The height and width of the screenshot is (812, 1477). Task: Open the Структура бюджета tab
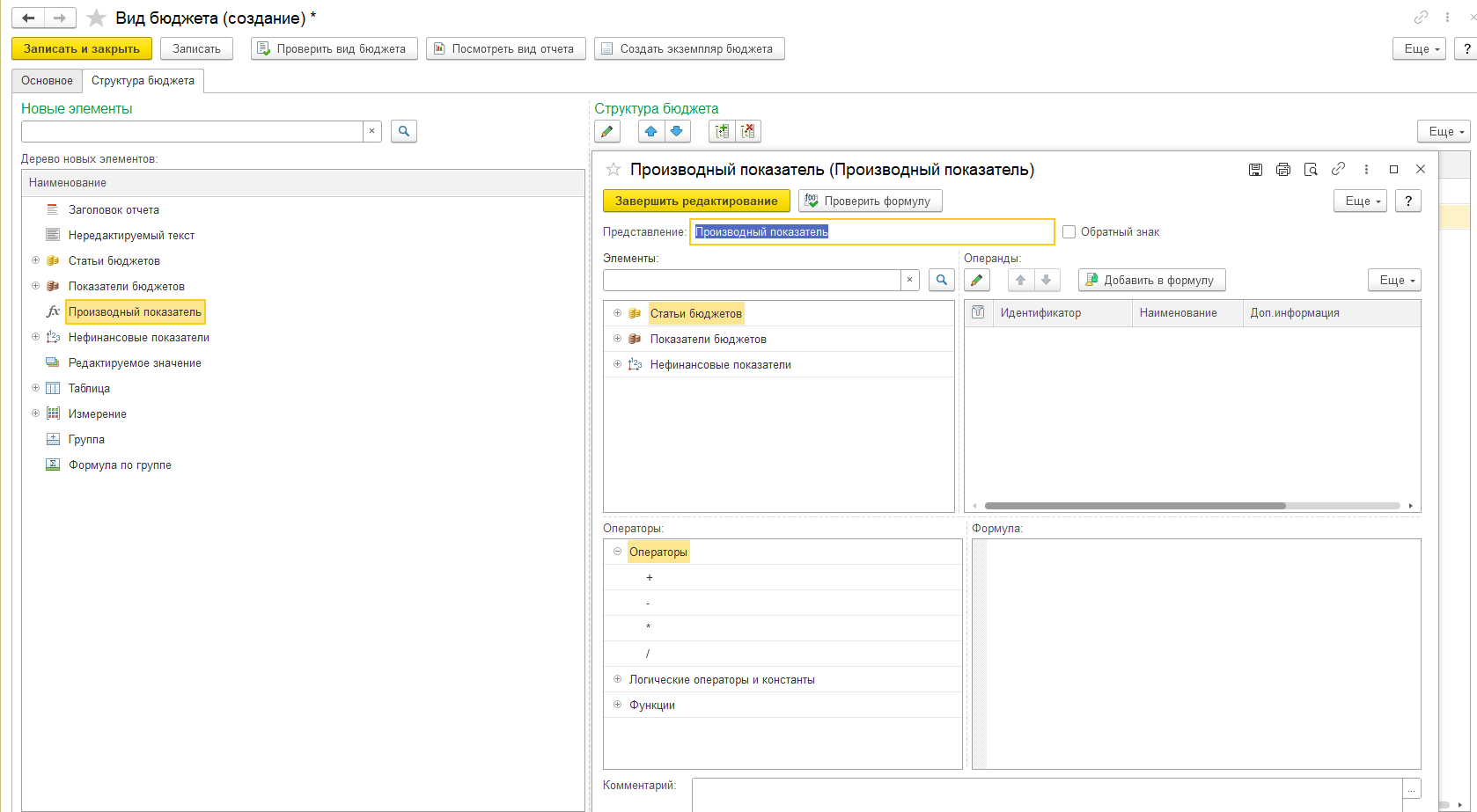[x=143, y=81]
